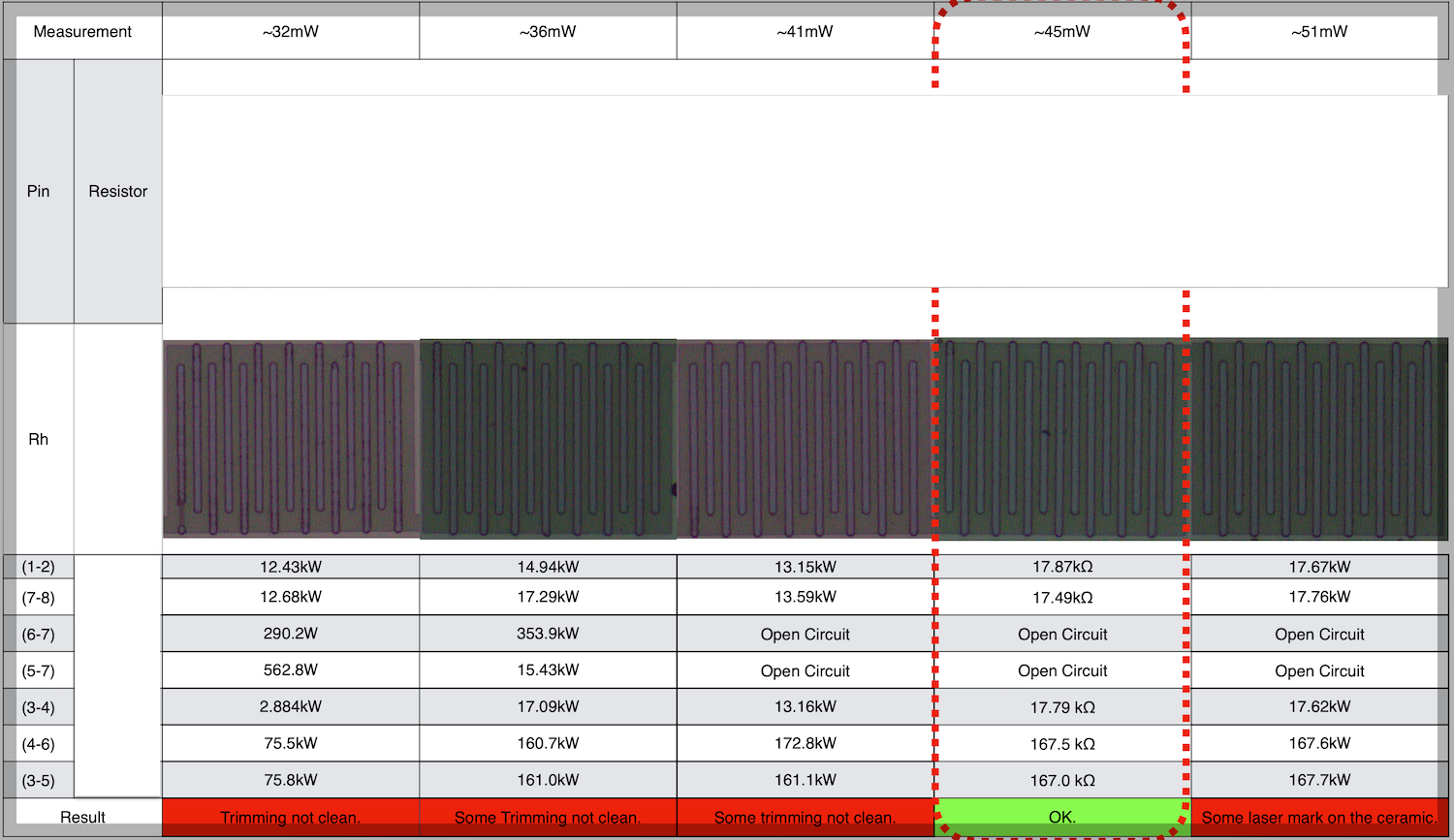Click the 290.2W measurement cell
This screenshot has width=1454, height=840.
point(291,634)
